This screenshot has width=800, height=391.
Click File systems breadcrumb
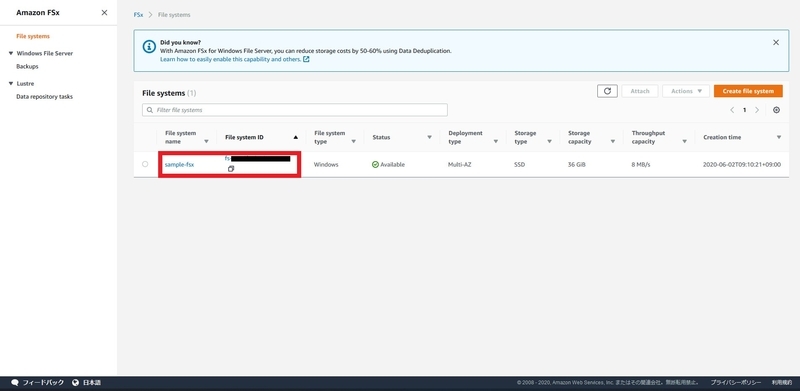tap(174, 15)
